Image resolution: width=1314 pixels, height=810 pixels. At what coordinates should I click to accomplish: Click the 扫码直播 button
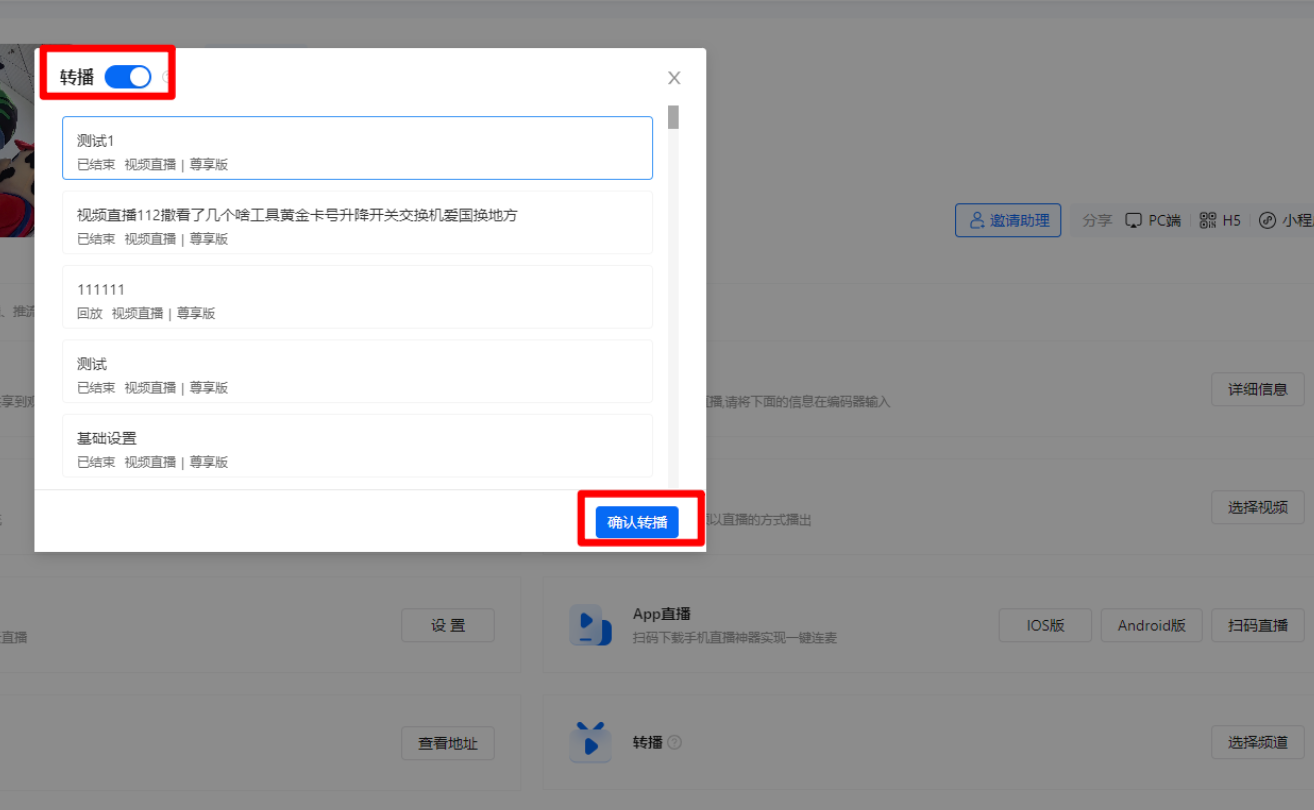point(1257,625)
